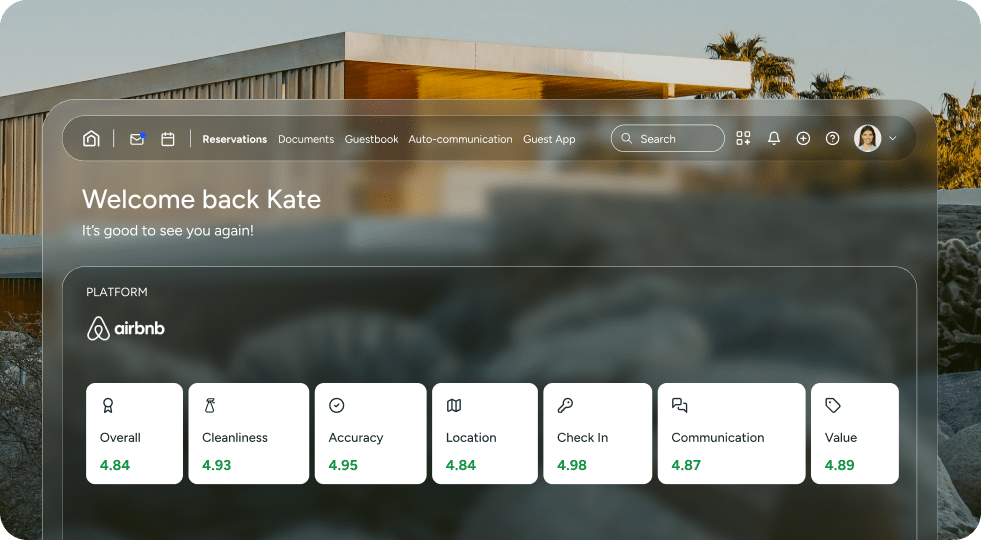Open the mail inbox icon
Image resolution: width=981 pixels, height=540 pixels.
(137, 139)
